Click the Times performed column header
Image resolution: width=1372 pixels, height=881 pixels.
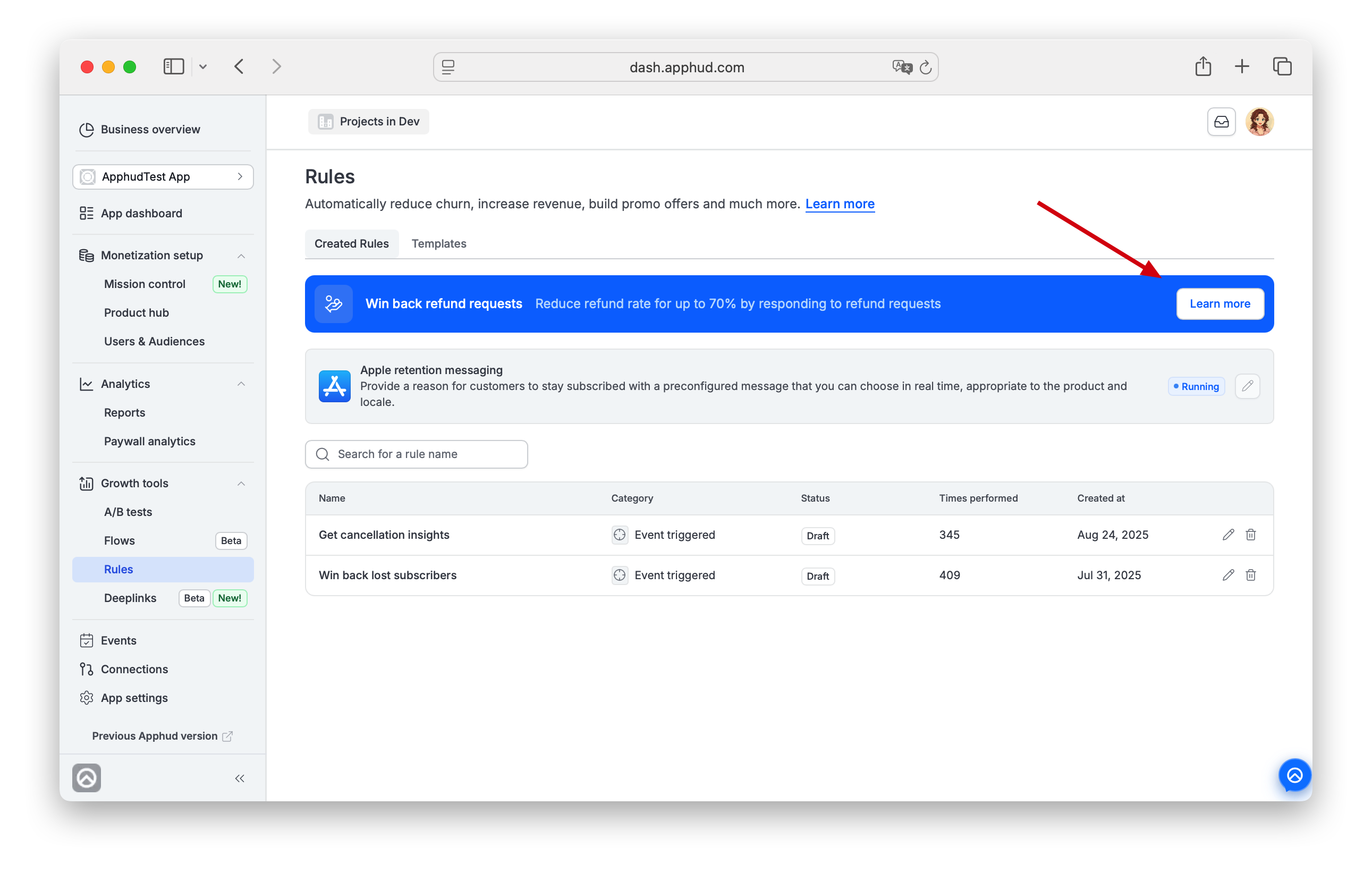coord(978,498)
